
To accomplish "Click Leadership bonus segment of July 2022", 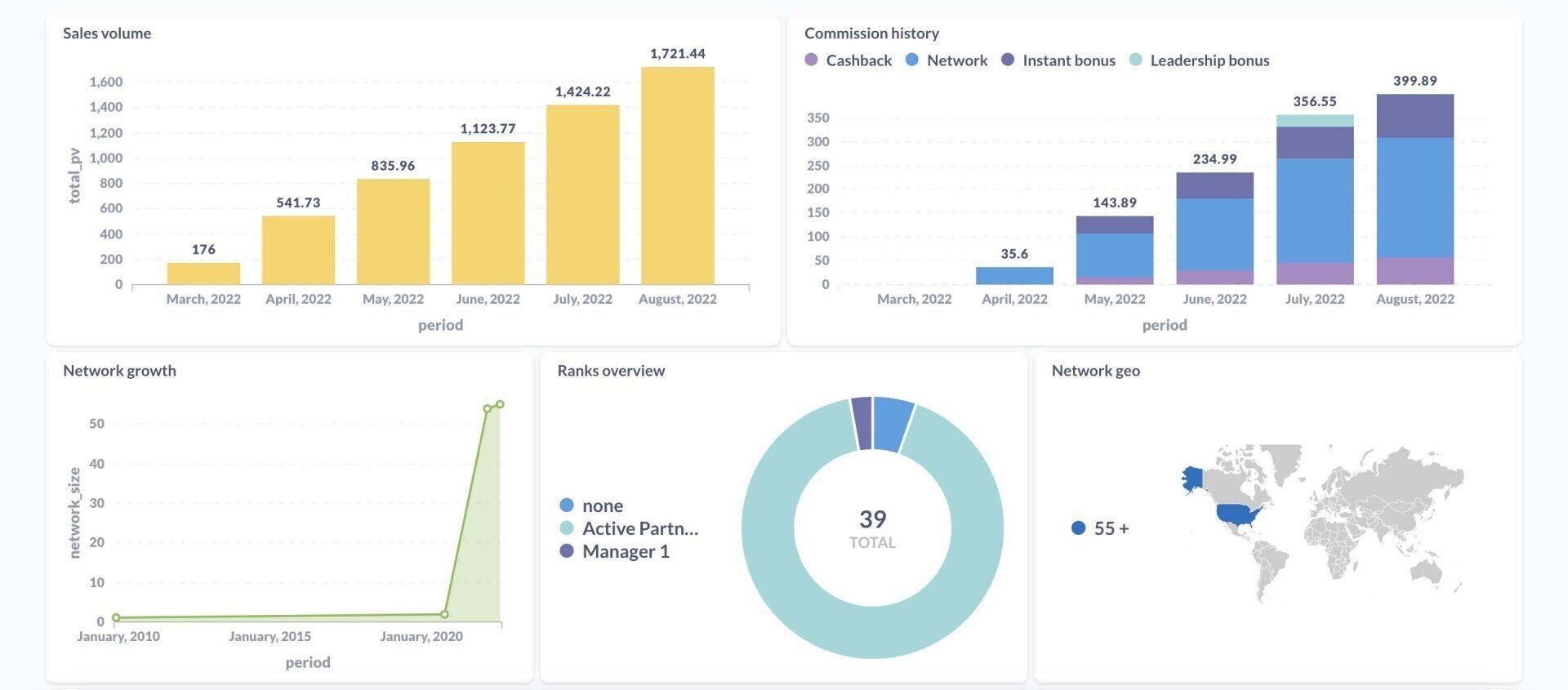I will pyautogui.click(x=1315, y=120).
